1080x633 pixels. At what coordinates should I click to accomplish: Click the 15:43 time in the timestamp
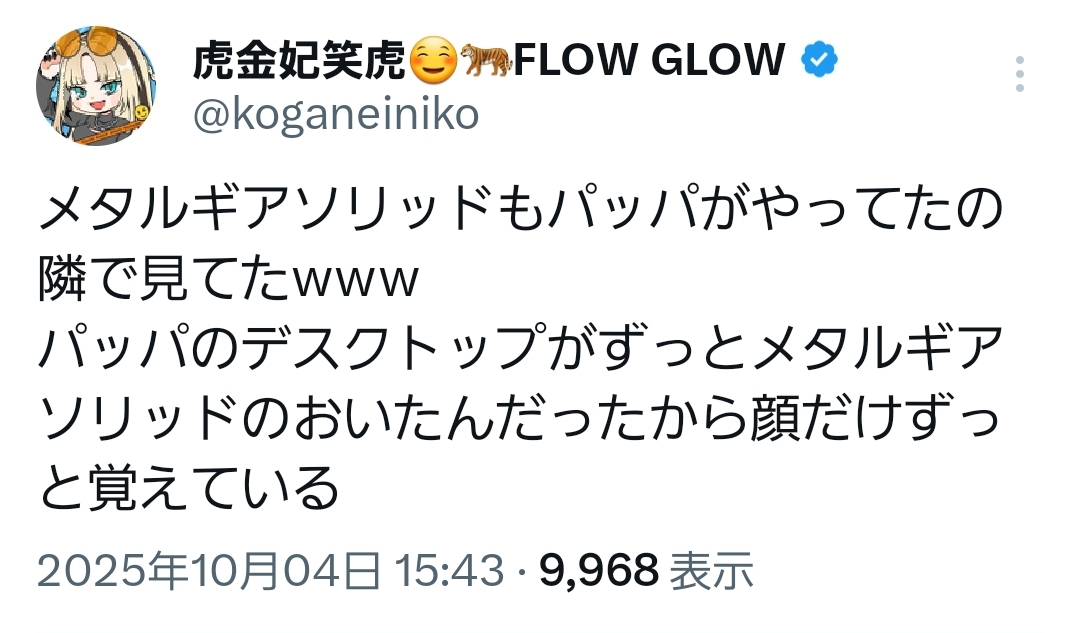tap(448, 571)
